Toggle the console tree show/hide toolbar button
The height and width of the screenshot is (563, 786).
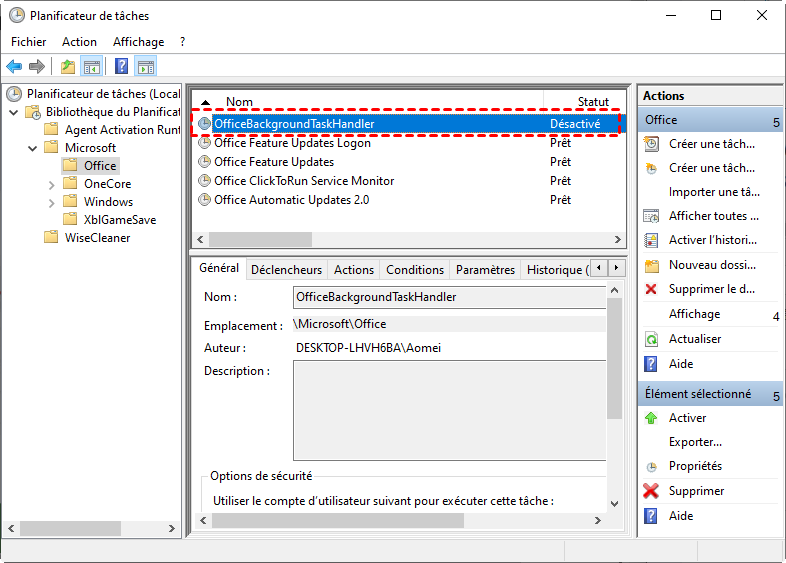pyautogui.click(x=92, y=67)
